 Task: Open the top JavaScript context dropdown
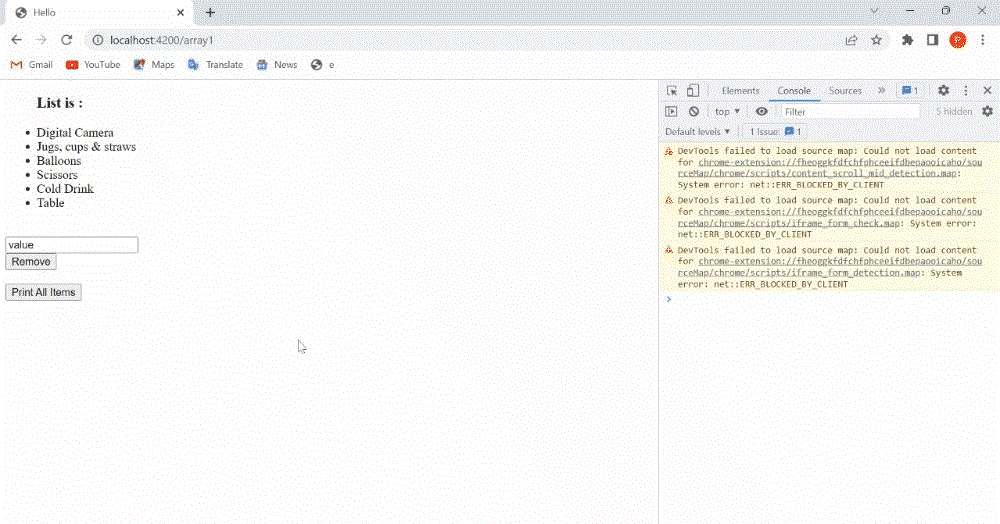[728, 112]
